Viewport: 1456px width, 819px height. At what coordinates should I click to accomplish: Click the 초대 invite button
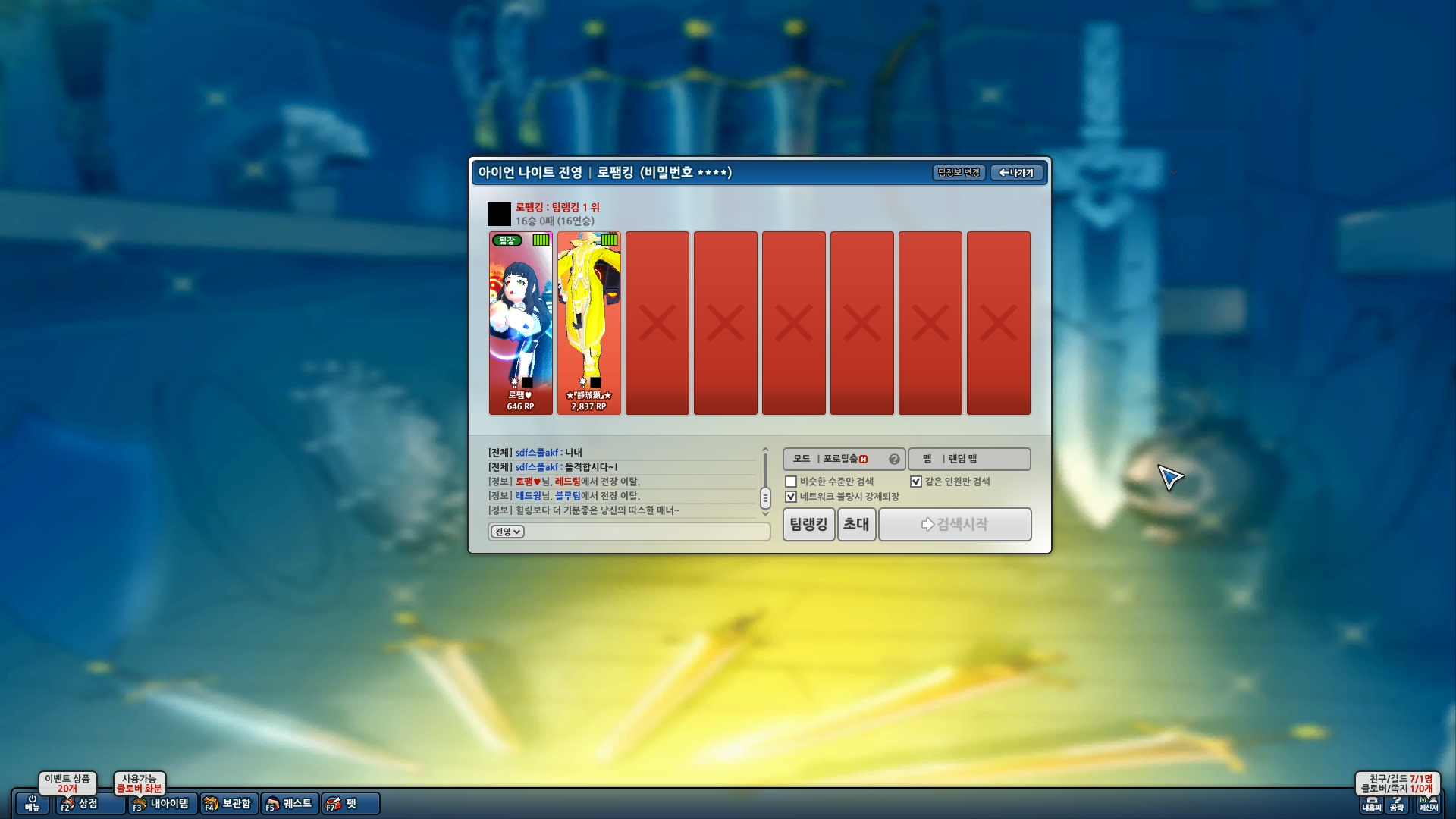pos(856,524)
